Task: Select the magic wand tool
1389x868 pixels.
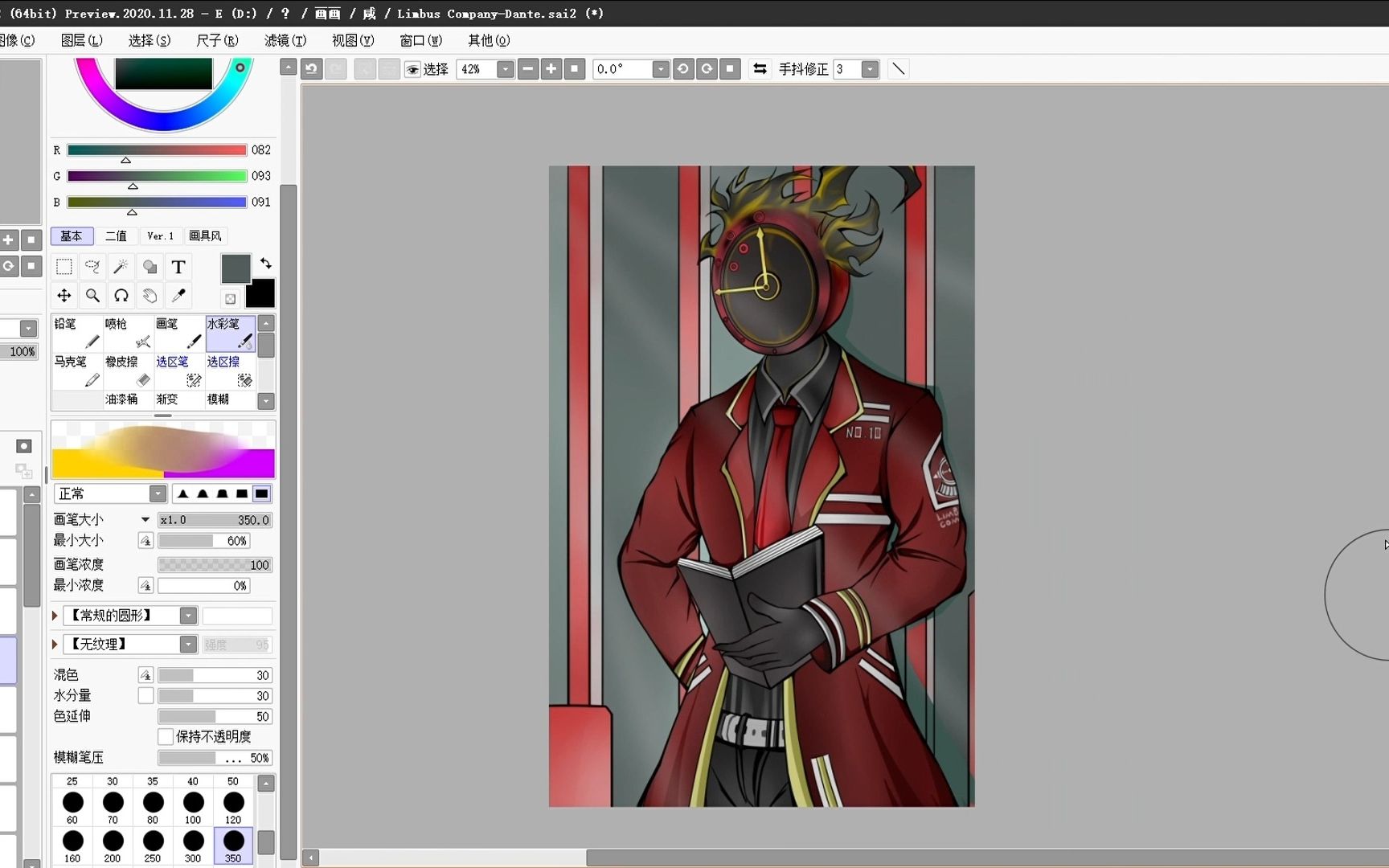Action: coord(121,267)
